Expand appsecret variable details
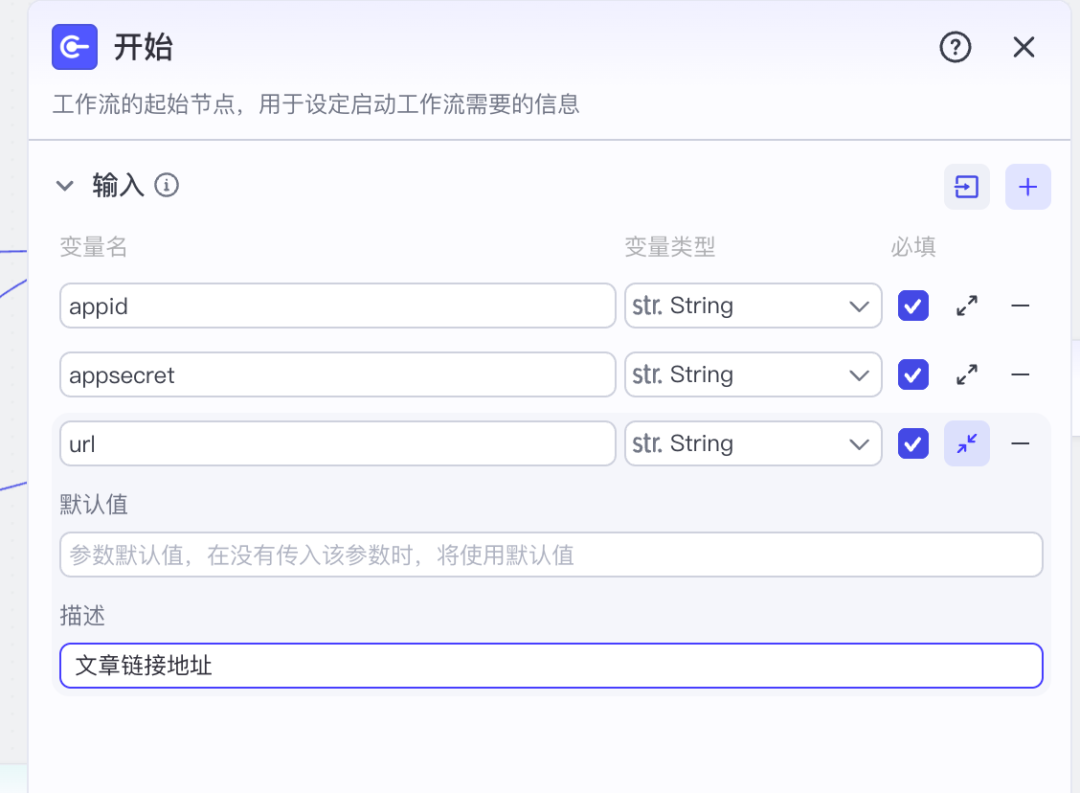The image size is (1080, 793). (x=966, y=375)
